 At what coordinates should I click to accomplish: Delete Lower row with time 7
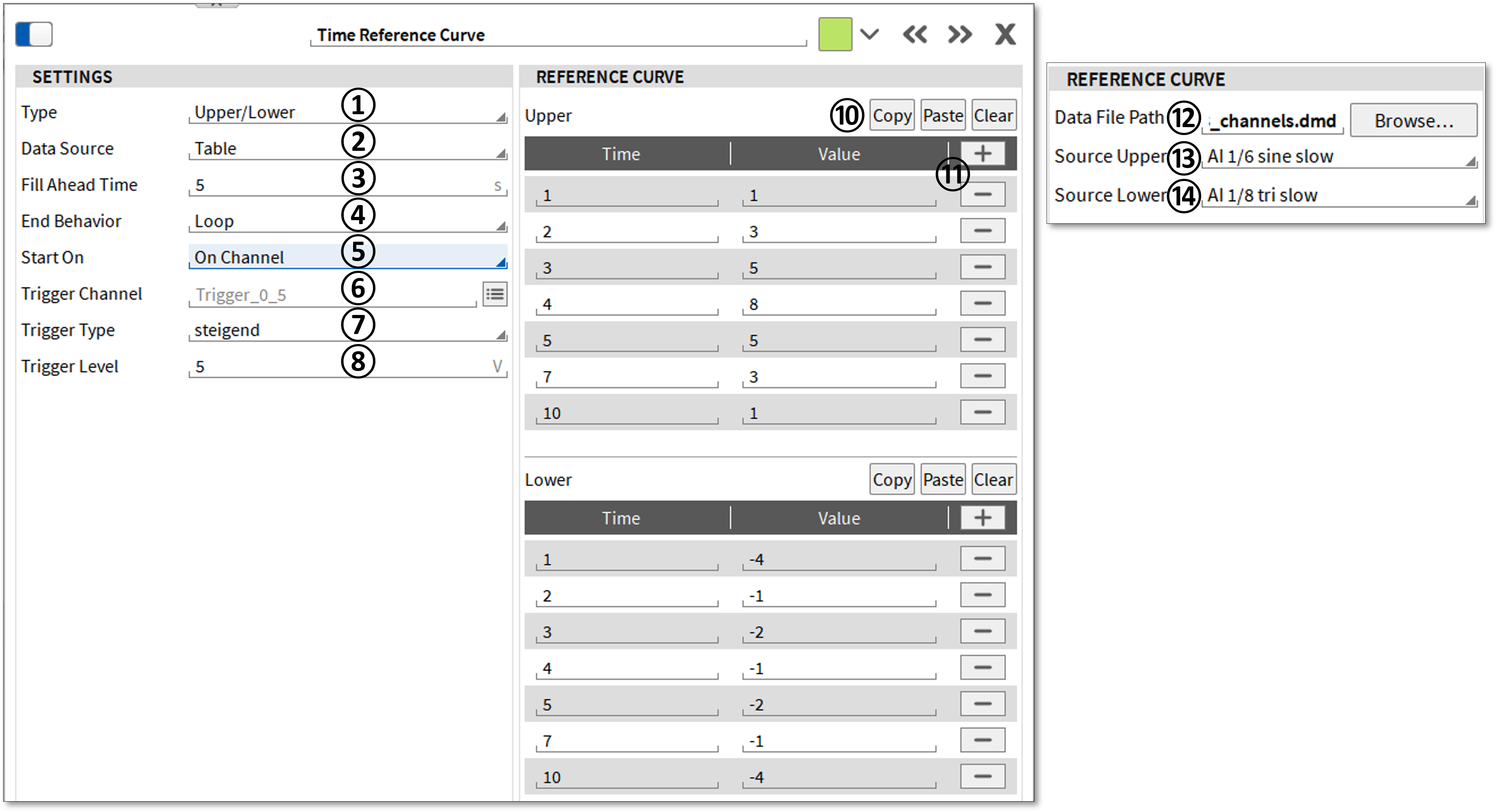tap(983, 741)
